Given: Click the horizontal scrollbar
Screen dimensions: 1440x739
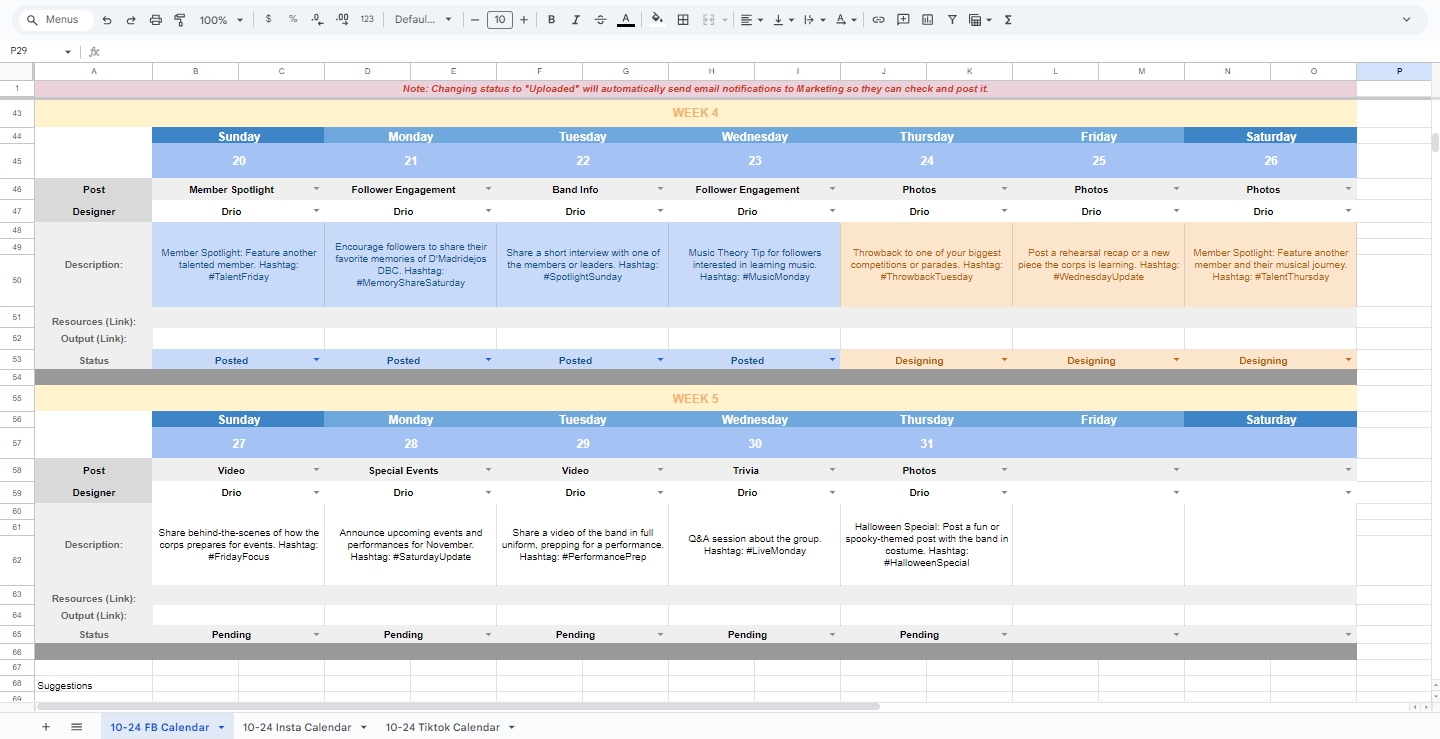Looking at the screenshot, I should tap(460, 706).
